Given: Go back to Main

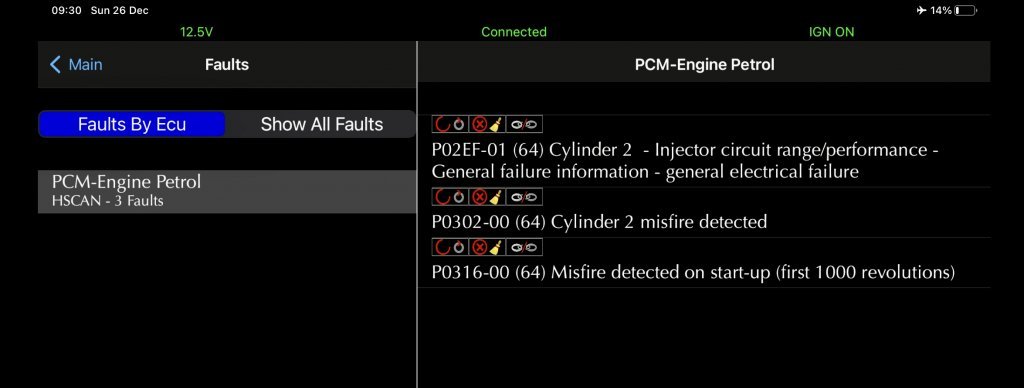Looking at the screenshot, I should coord(76,64).
